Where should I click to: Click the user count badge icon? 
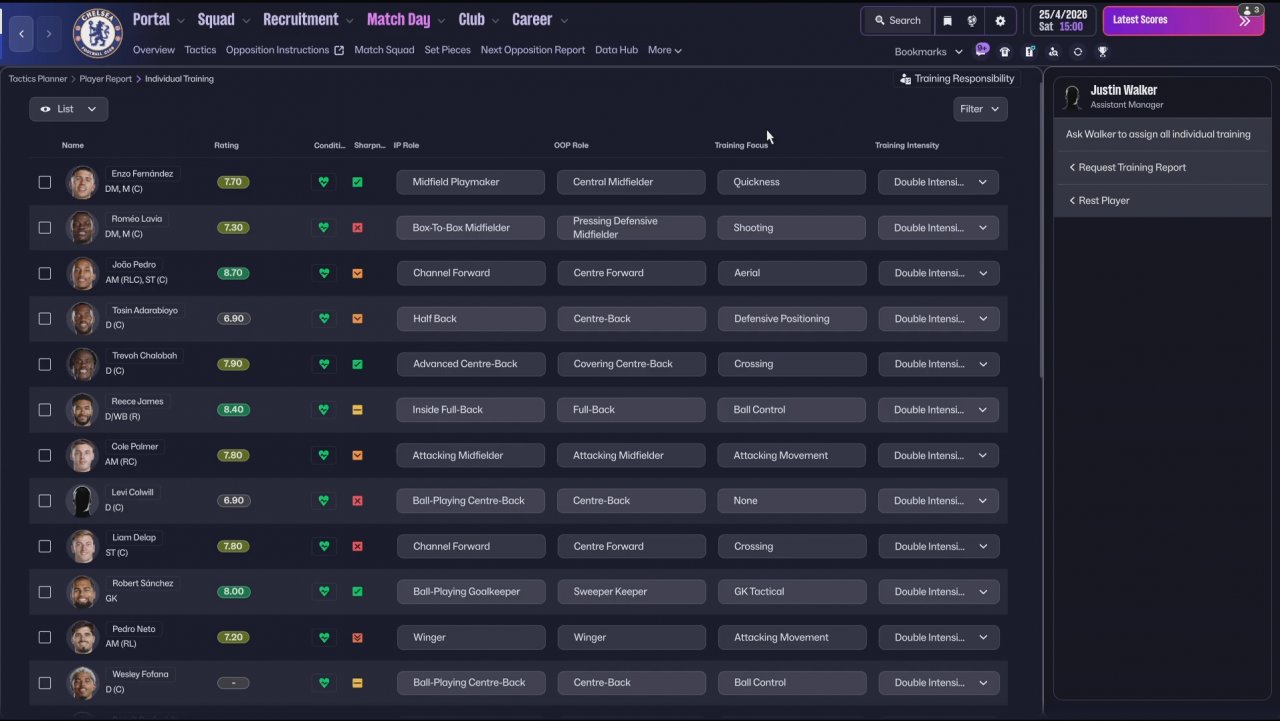[x=1250, y=10]
